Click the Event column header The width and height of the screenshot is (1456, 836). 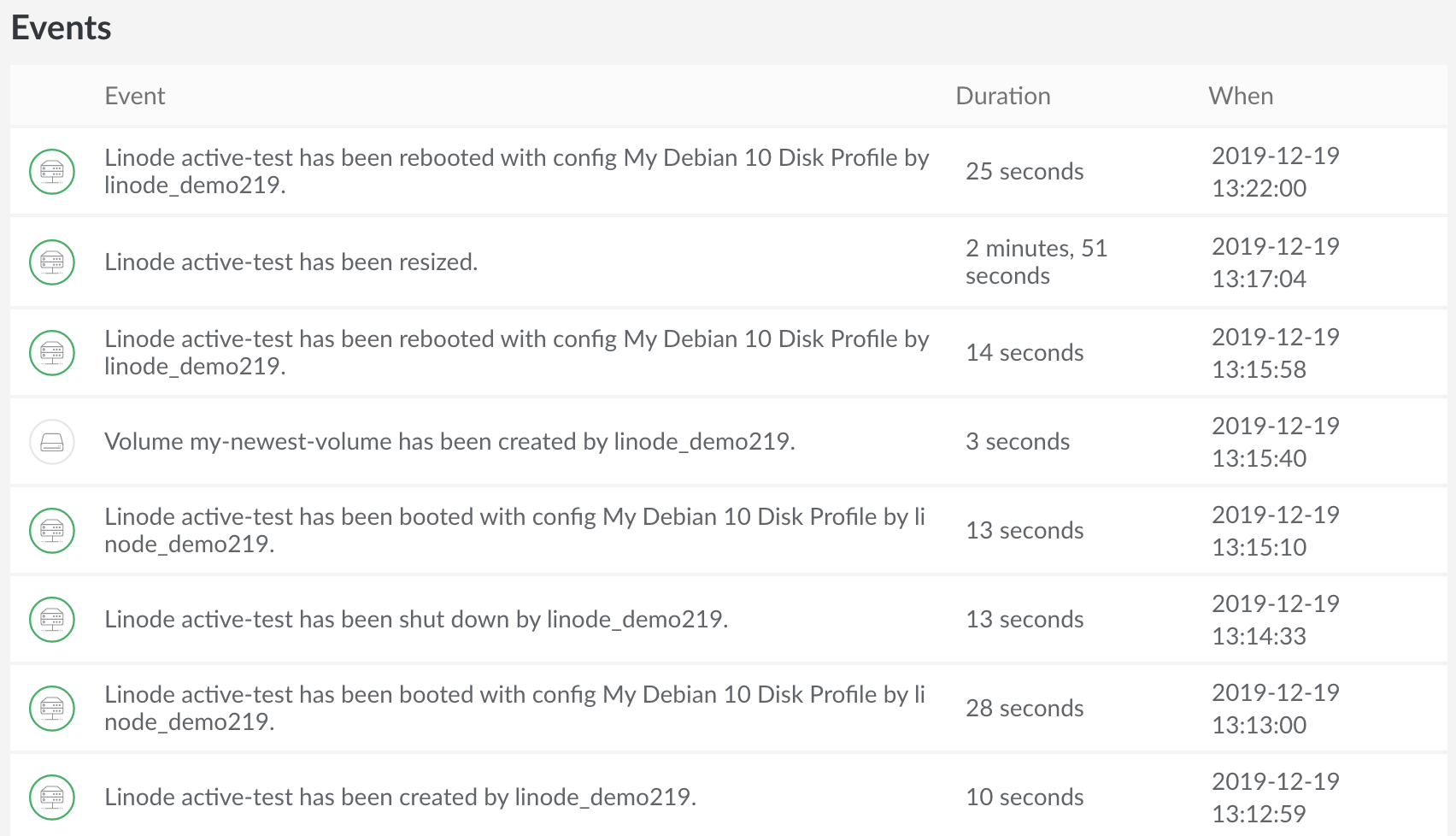pos(135,96)
